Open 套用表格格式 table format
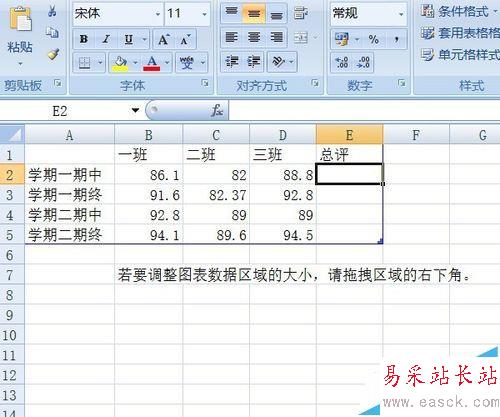 [460, 33]
